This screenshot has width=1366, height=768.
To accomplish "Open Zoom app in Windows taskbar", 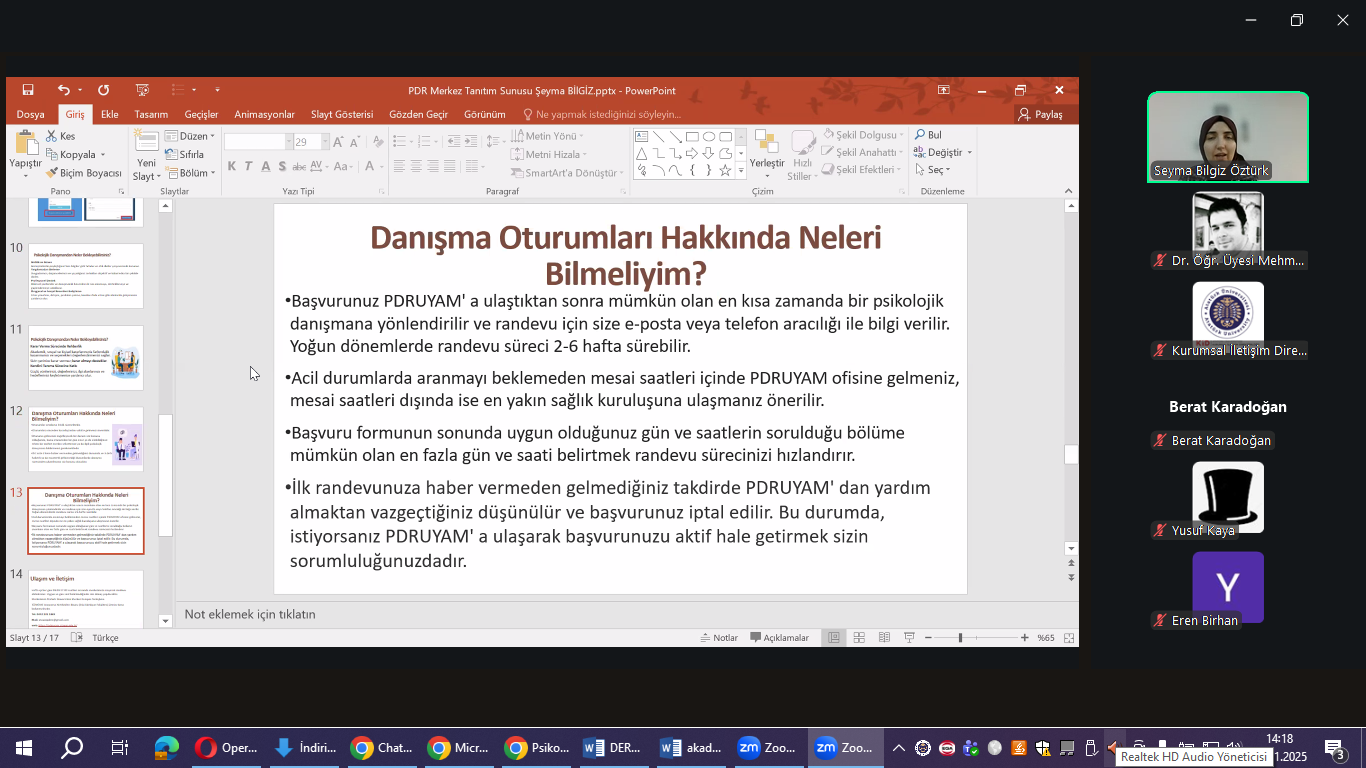I will click(x=767, y=748).
